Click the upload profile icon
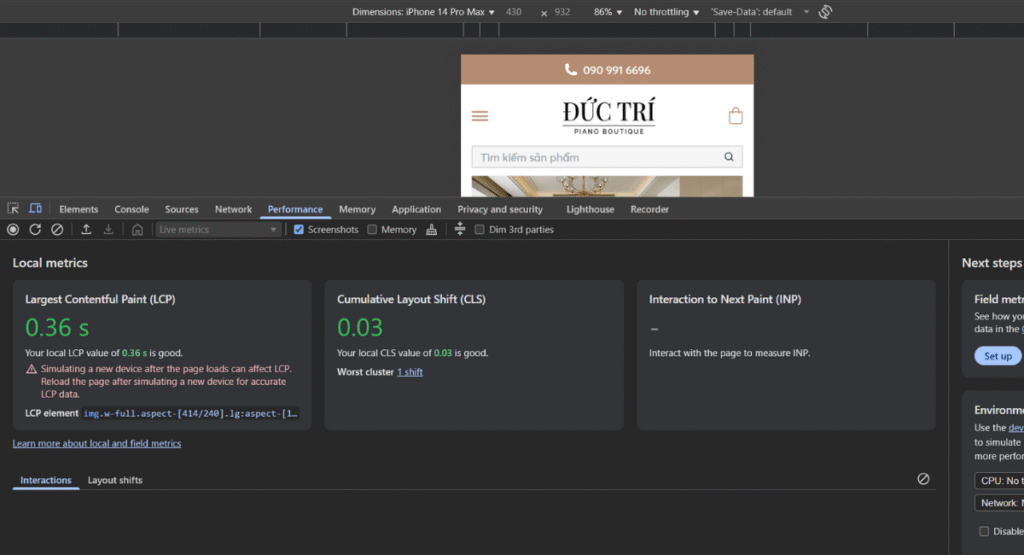Screen dimensions: 1024x555 [86, 230]
